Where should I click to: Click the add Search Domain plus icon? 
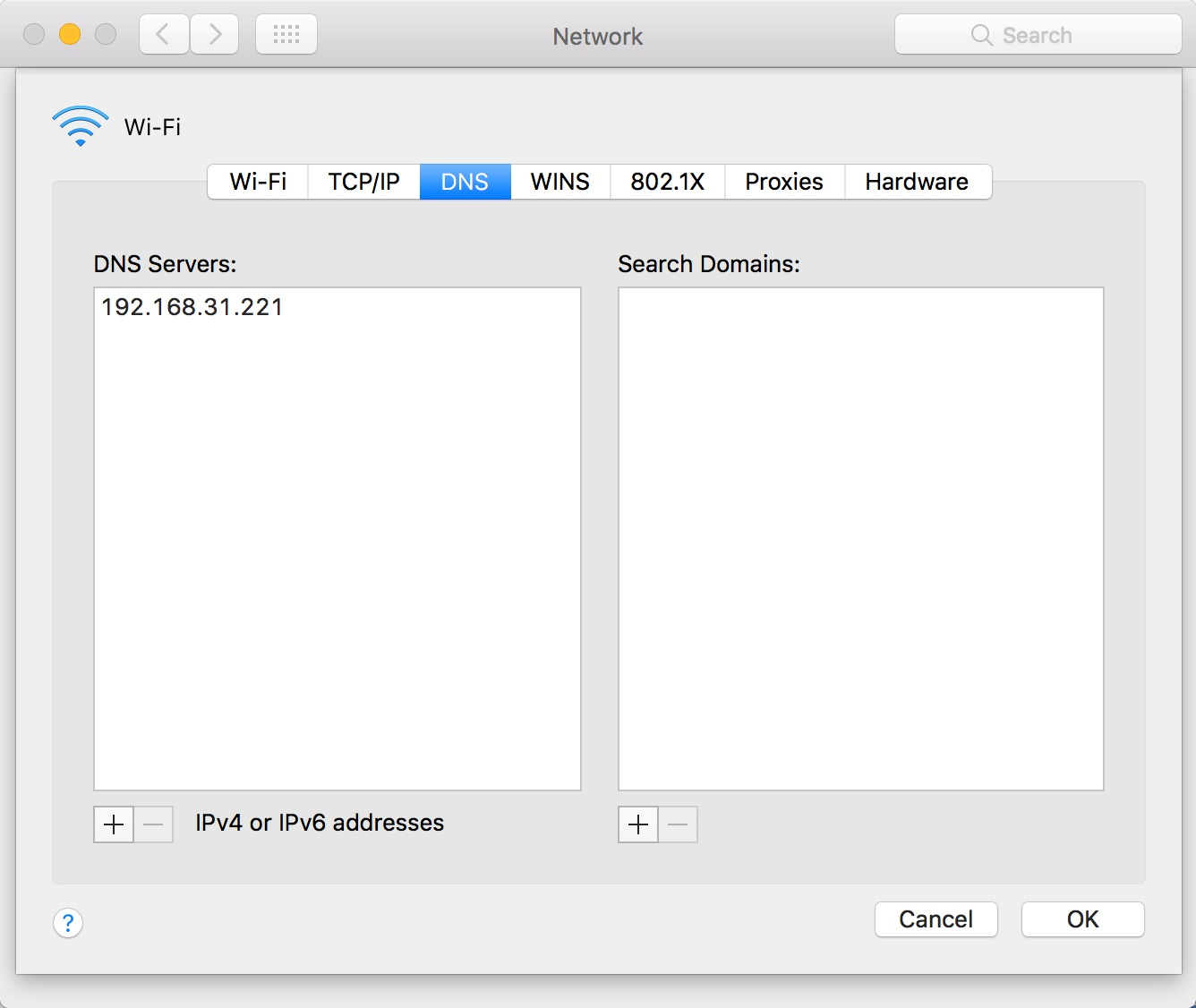tap(636, 824)
